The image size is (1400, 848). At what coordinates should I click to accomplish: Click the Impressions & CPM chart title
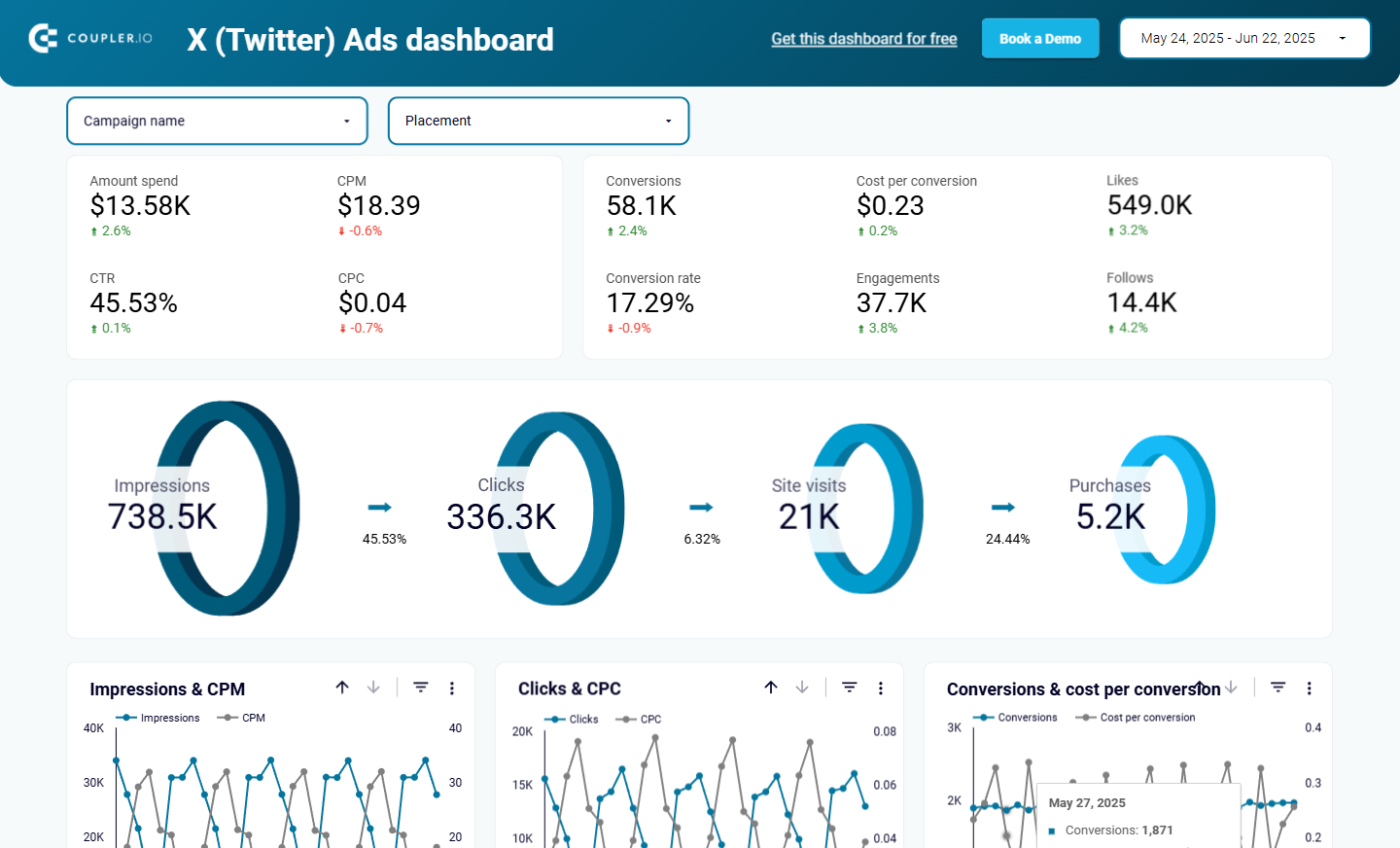pos(167,689)
